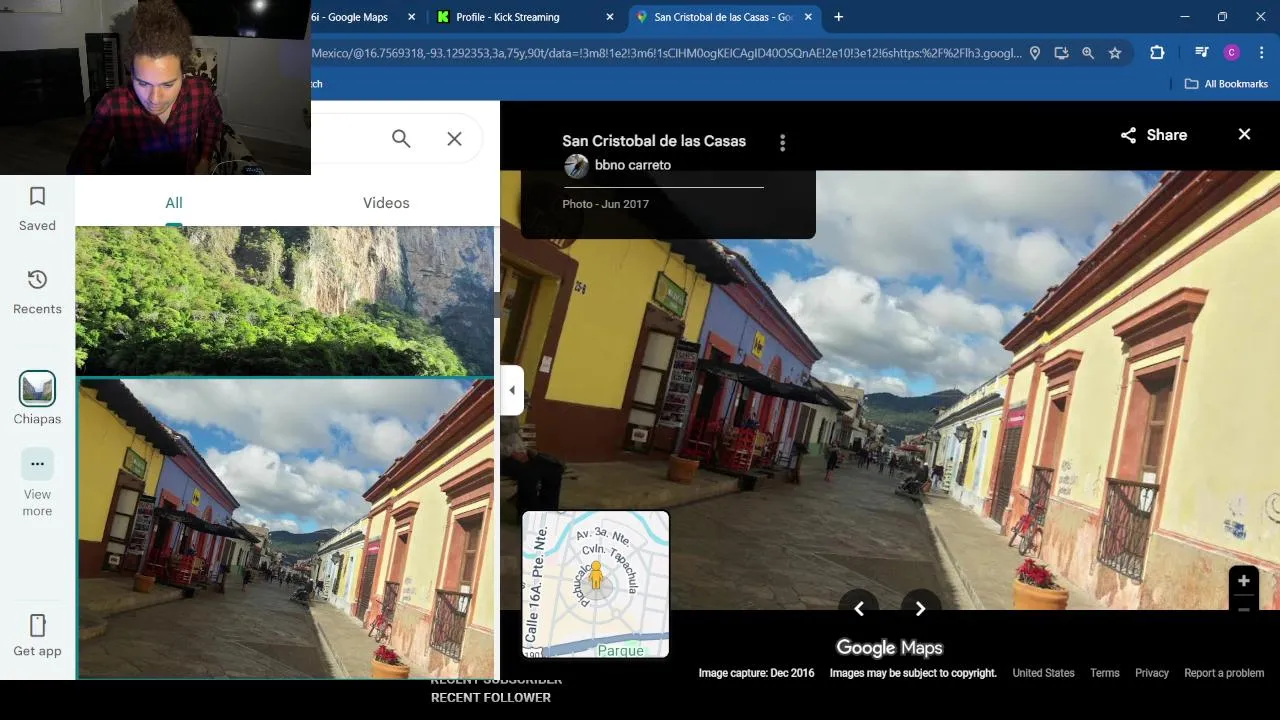1280x720 pixels.
Task: Open the purple C profile avatar
Action: (1232, 53)
